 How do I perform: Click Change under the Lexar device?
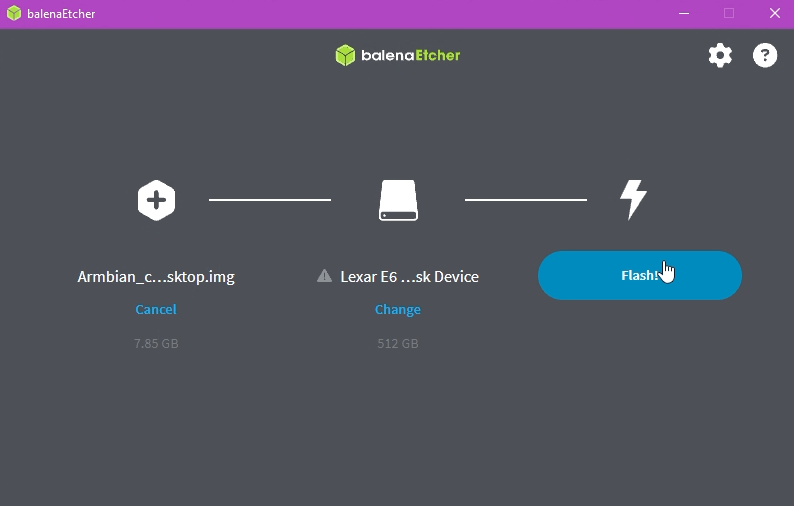(398, 310)
